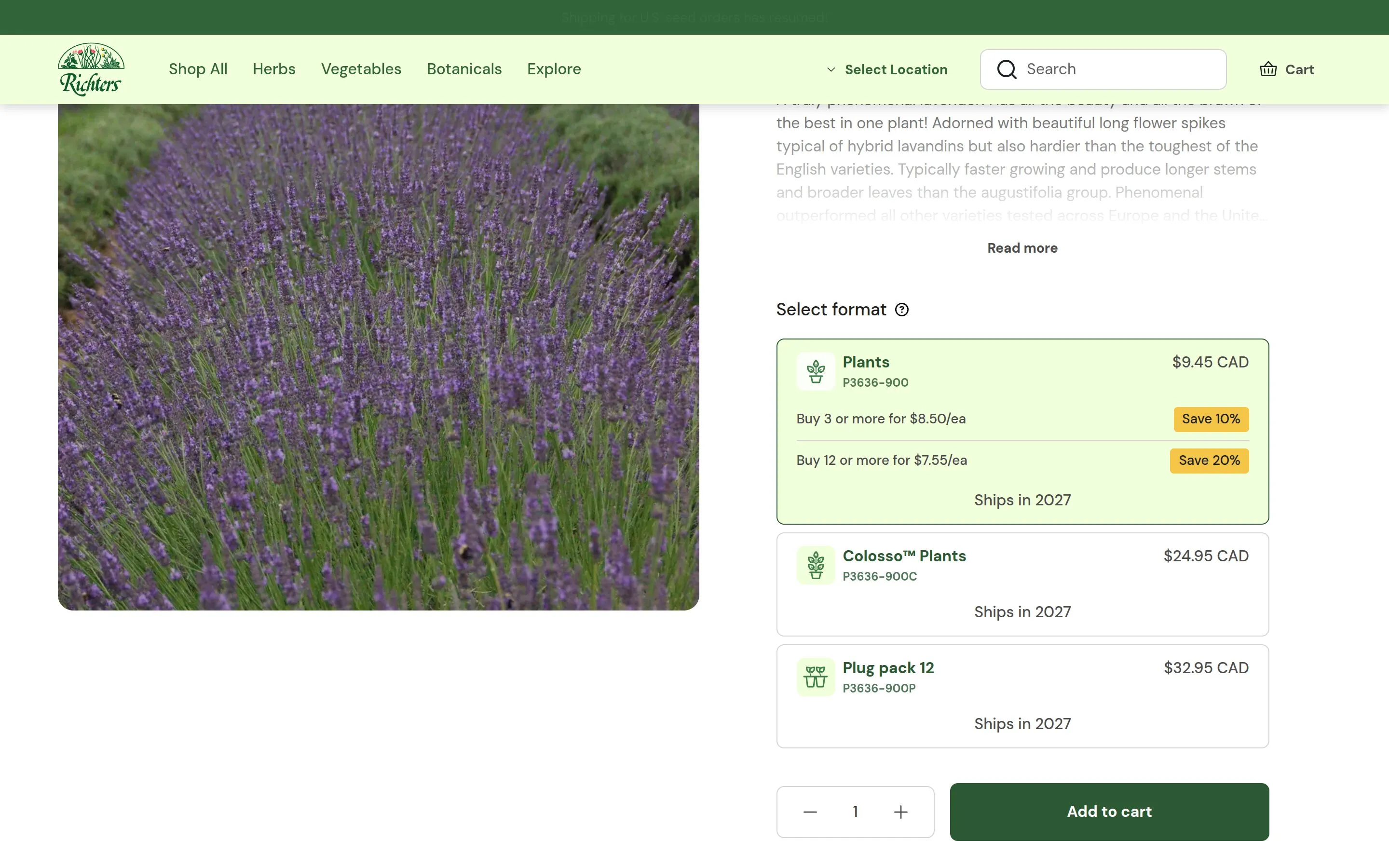Expand description with Read more
Image resolution: width=1389 pixels, height=868 pixels.
(x=1022, y=248)
